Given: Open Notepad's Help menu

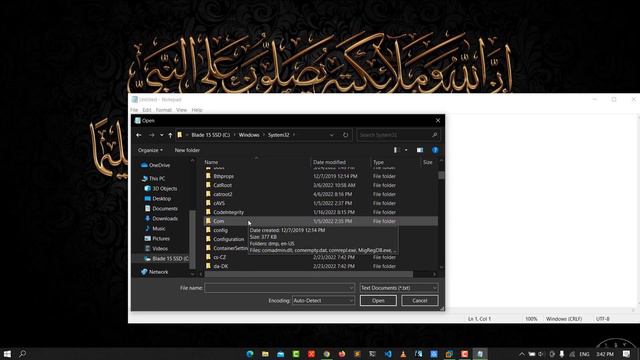Looking at the screenshot, I should 197,110.
